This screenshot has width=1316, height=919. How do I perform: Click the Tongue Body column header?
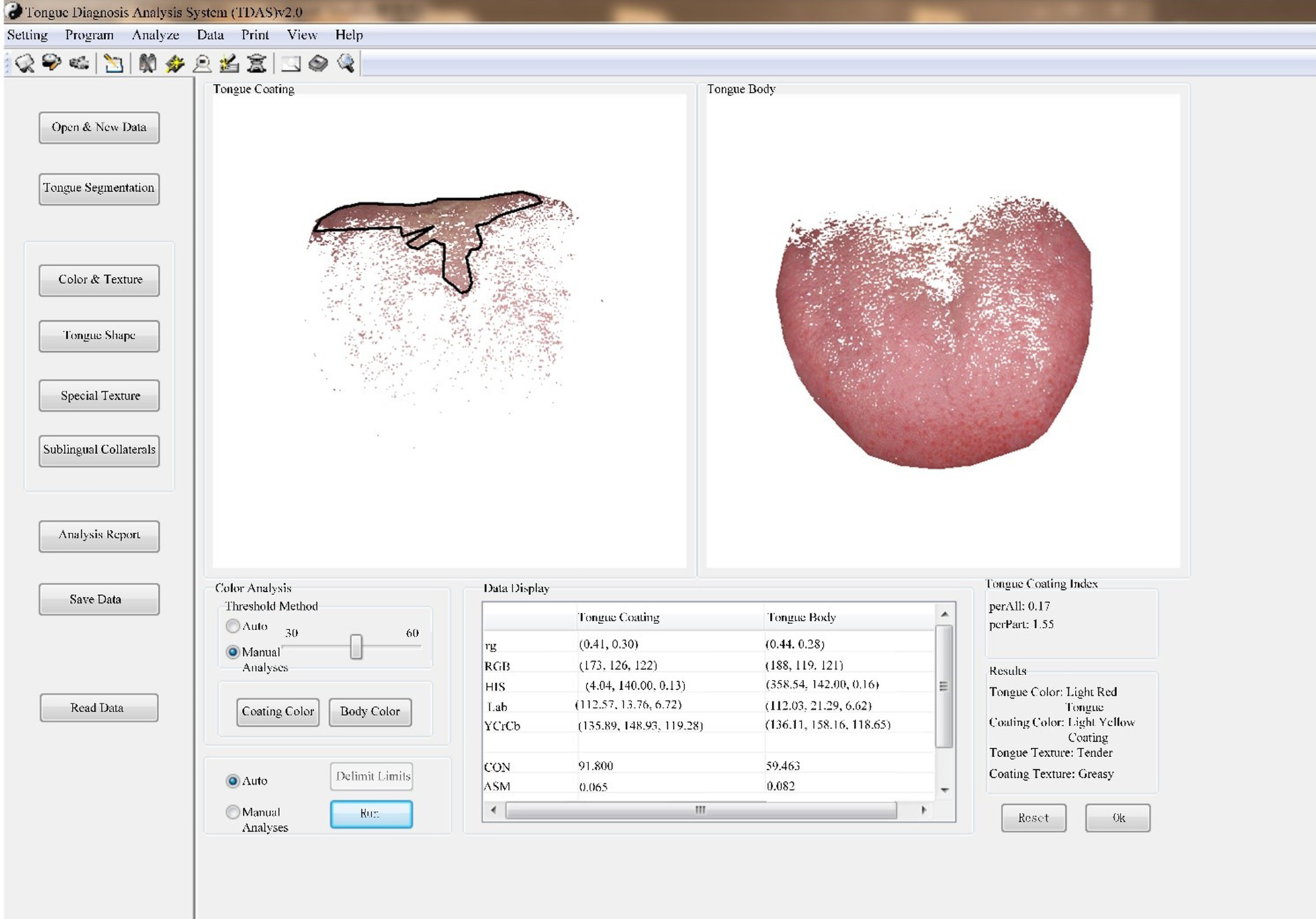[x=801, y=617]
